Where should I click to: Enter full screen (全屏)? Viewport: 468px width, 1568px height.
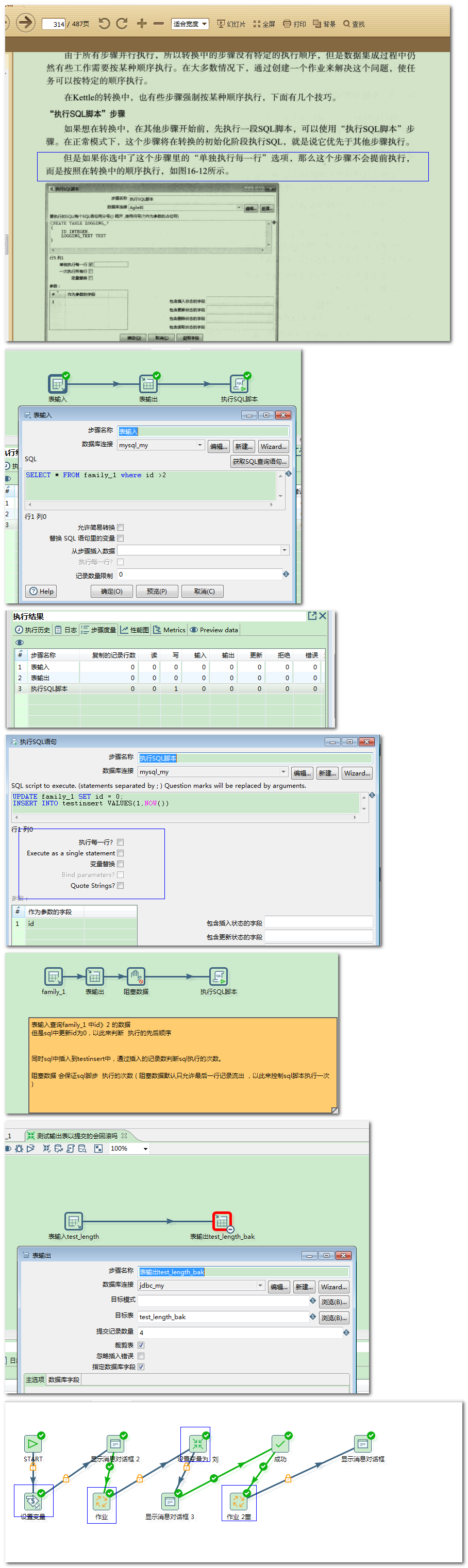(x=264, y=24)
